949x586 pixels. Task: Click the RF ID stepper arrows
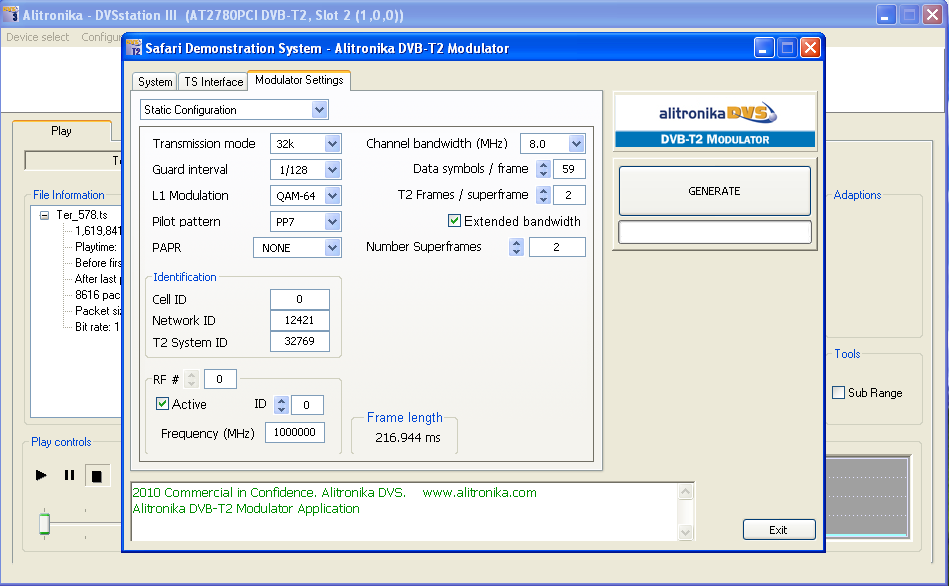tap(281, 405)
